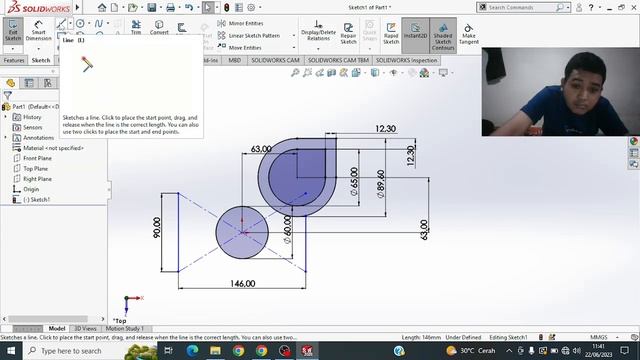Screen dimensions: 640x360
Task: Open Linear Sketch Pattern dropdown arrow
Action: pos(293,36)
